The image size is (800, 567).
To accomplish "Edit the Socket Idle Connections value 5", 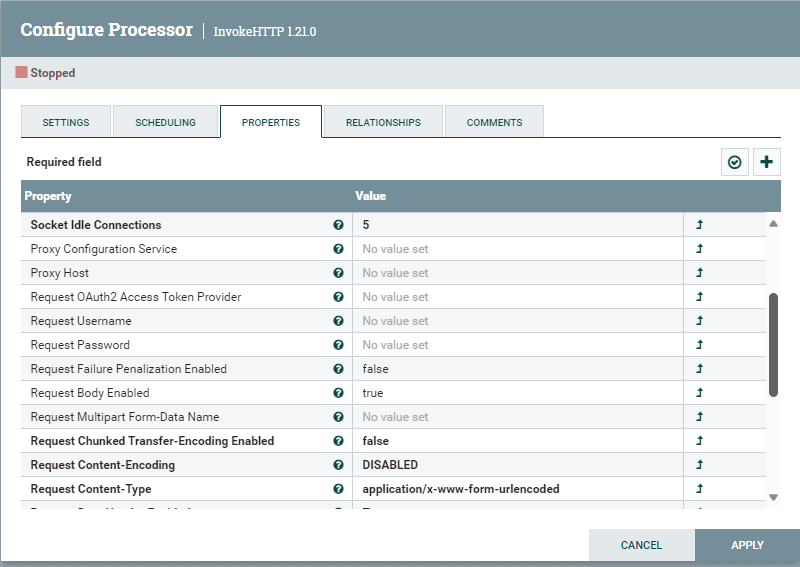I will click(517, 225).
